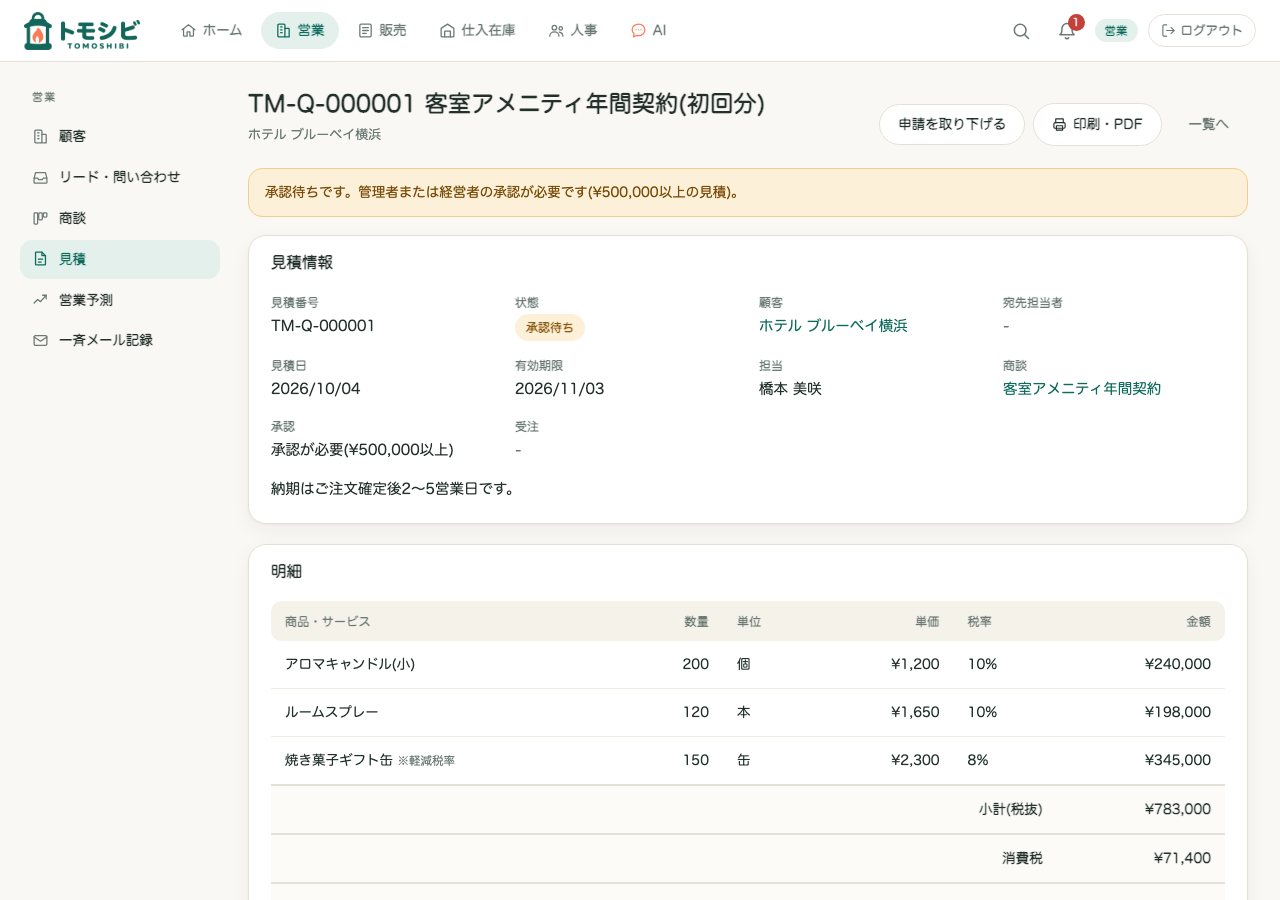
Task: Select 見積 in sidebar
Action: click(x=120, y=259)
